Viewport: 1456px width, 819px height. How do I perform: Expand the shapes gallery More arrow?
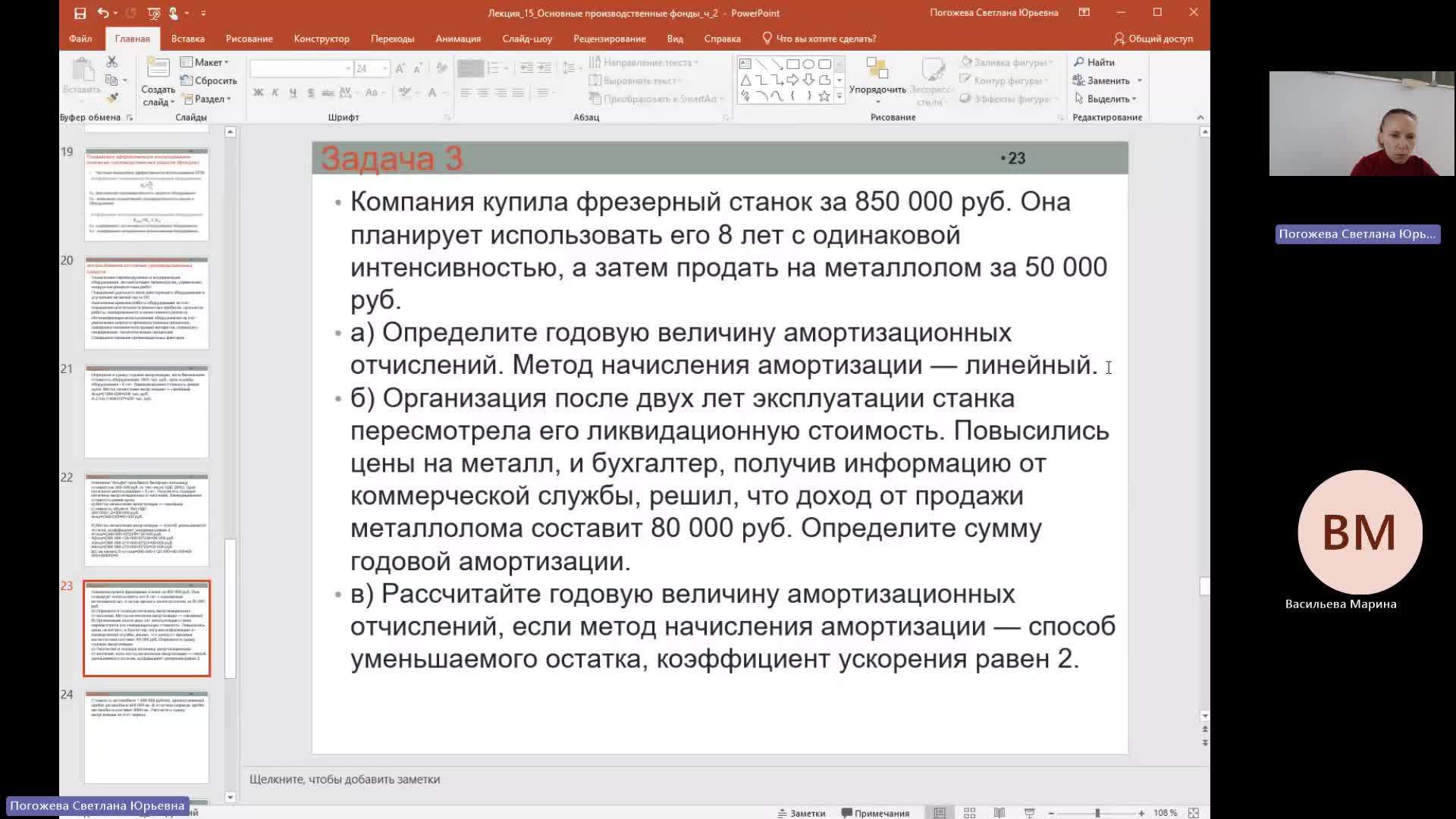(839, 96)
